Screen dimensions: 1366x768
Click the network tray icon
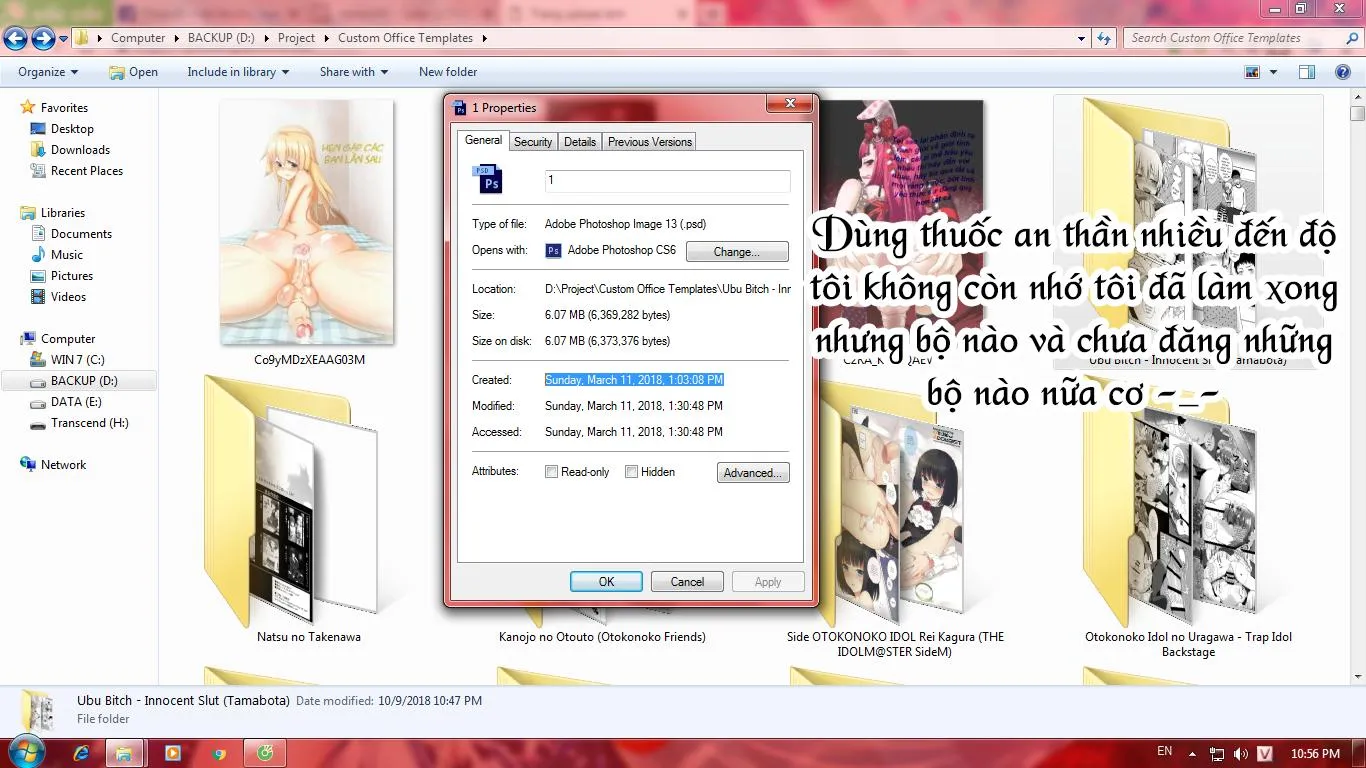pos(1217,754)
